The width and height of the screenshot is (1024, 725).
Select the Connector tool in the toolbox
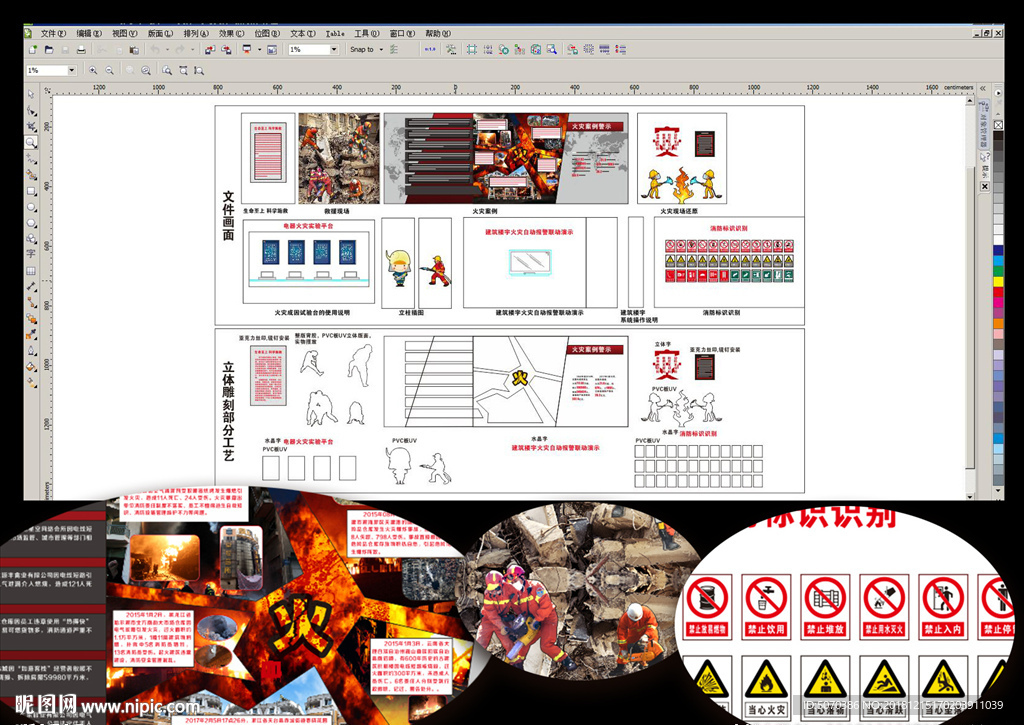[31, 302]
